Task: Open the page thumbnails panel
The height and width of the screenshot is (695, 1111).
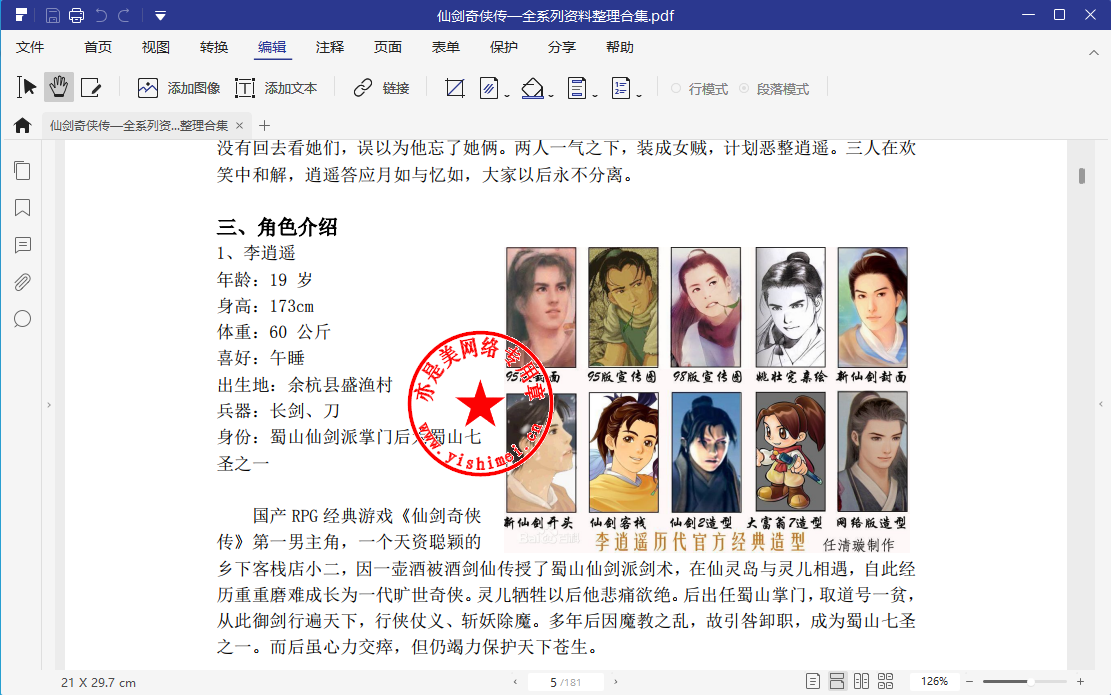Action: [23, 171]
